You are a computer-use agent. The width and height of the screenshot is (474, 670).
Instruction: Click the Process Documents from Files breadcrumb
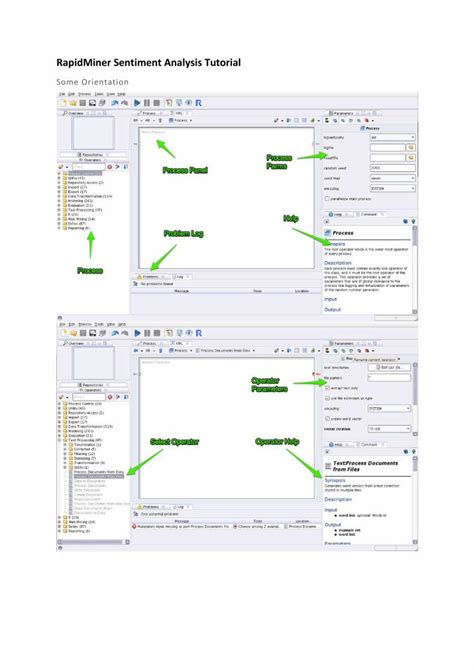(x=225, y=350)
